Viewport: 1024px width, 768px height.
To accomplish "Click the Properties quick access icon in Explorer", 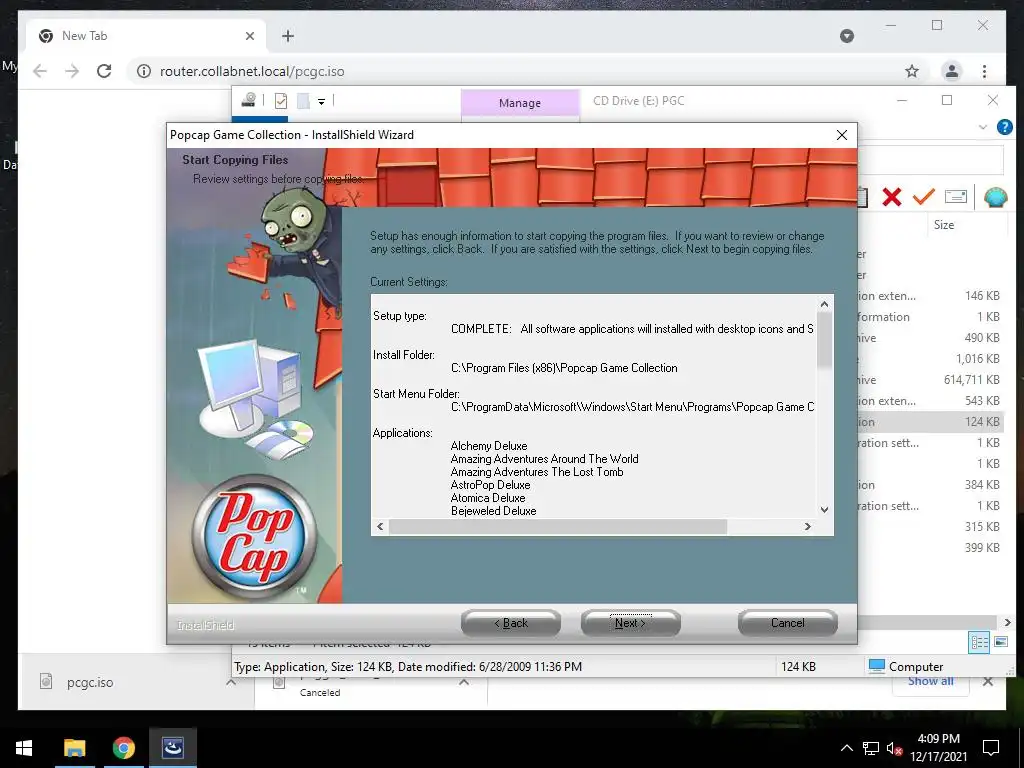I will pyautogui.click(x=281, y=101).
